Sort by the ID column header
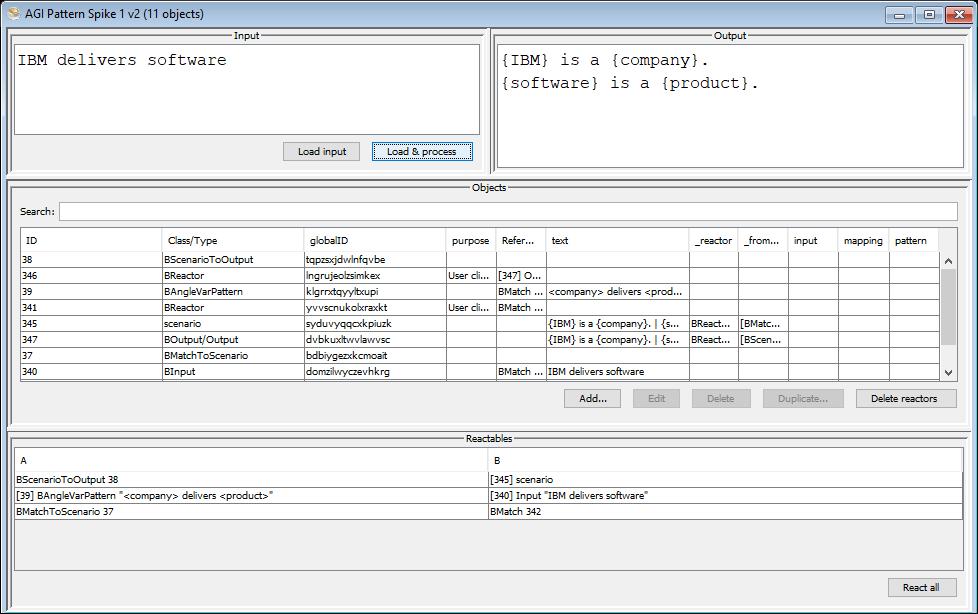This screenshot has height=614, width=978. [x=90, y=240]
